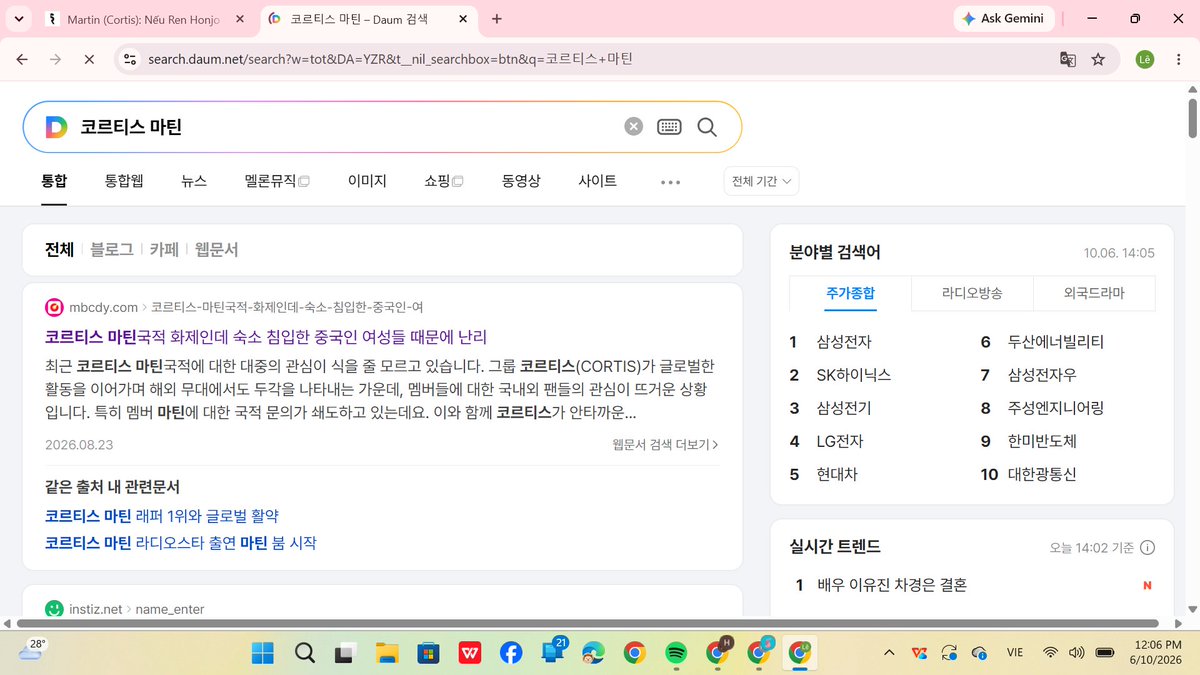Open site information icon in address bar
The height and width of the screenshot is (675, 1200).
click(x=129, y=59)
